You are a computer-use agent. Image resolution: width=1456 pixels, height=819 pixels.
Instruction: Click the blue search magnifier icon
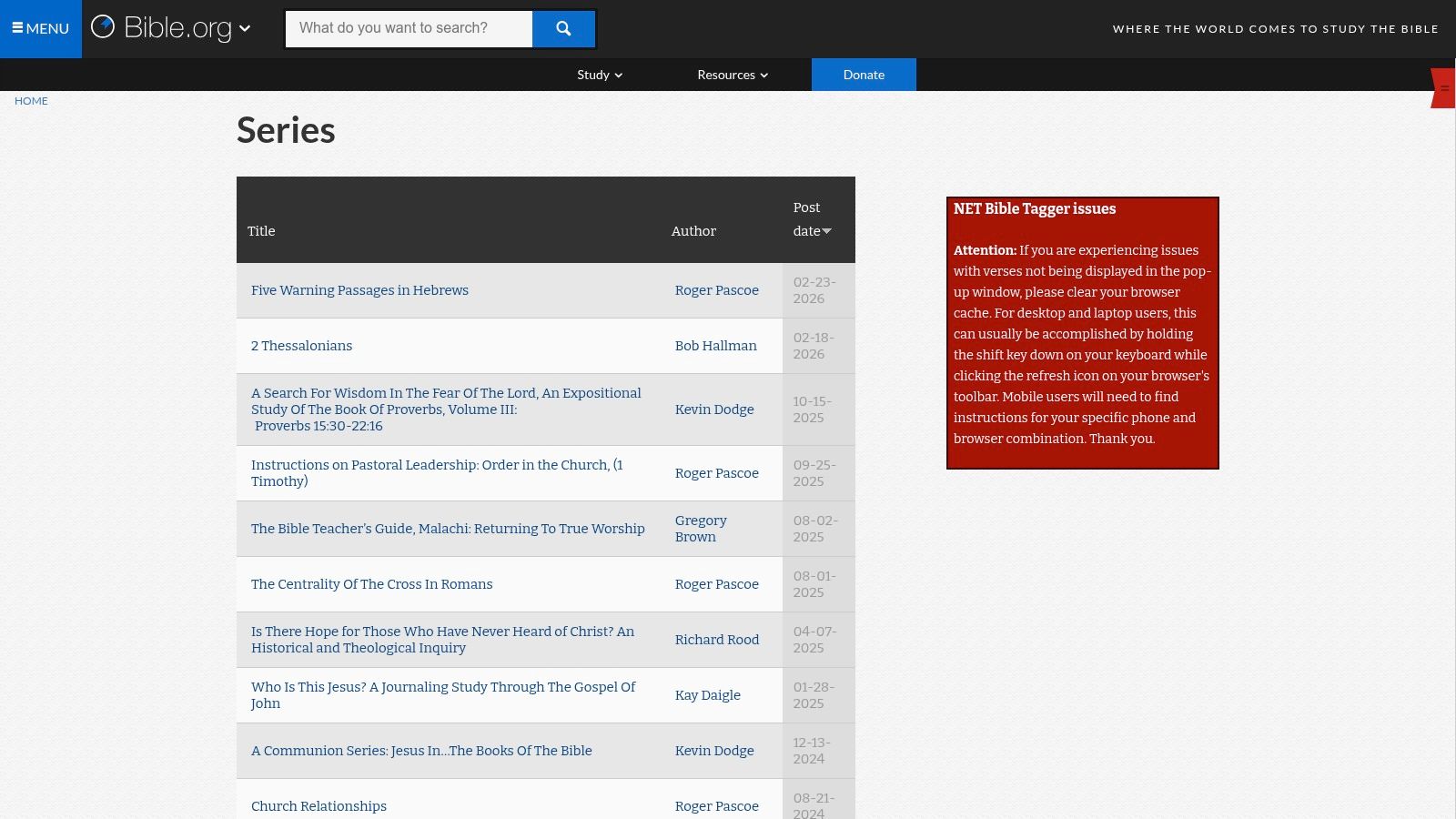563,28
